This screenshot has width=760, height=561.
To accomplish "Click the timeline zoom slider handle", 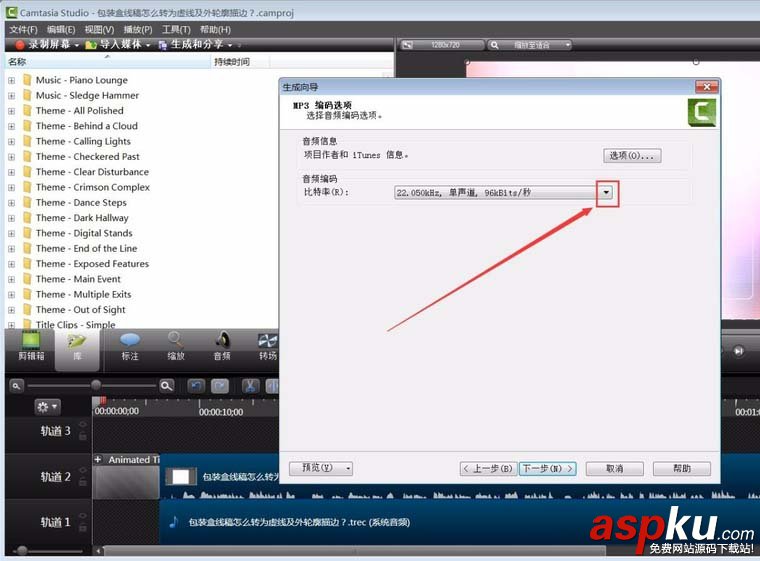I will point(96,385).
